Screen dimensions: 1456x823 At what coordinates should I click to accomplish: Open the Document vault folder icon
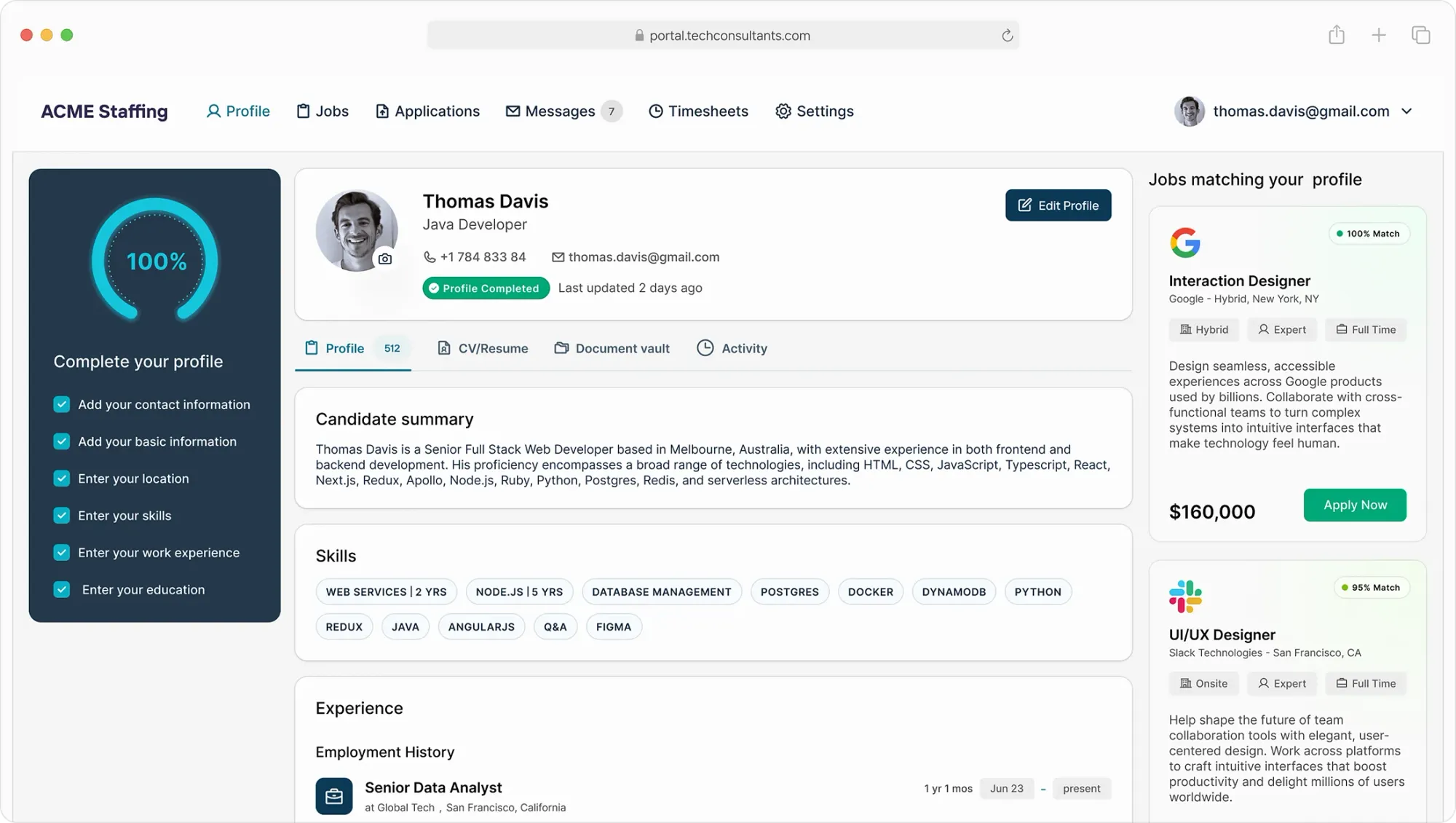[561, 348]
